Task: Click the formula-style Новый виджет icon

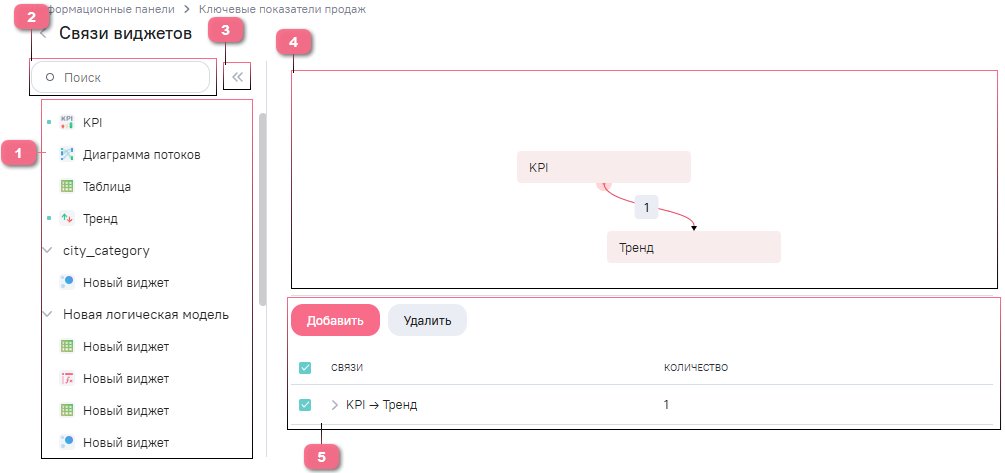Action: point(67,379)
